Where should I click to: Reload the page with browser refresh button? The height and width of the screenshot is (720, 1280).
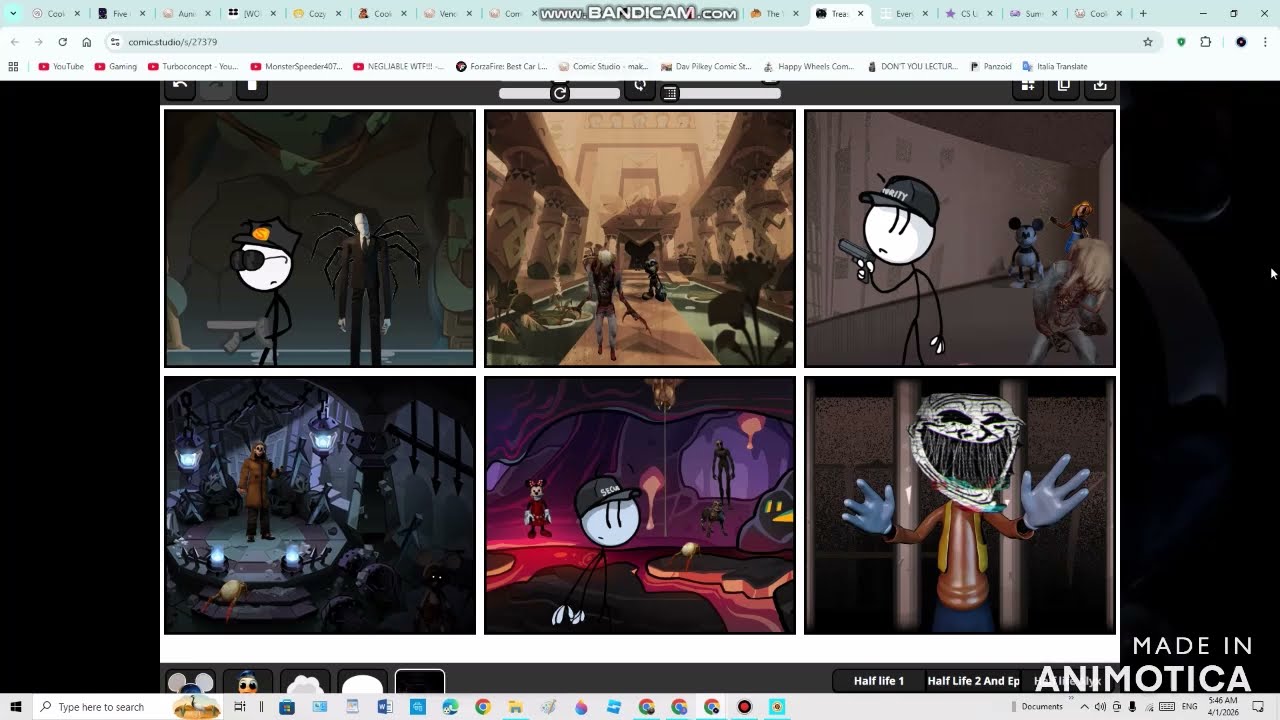(x=62, y=42)
